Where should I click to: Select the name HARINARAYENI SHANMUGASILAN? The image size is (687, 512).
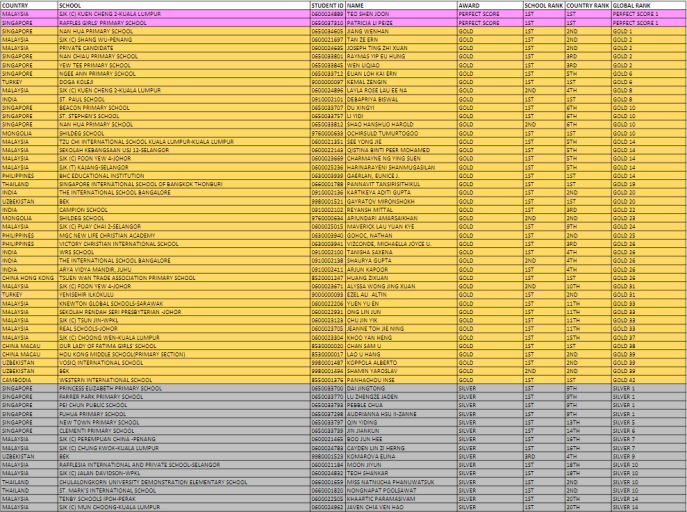[401, 167]
